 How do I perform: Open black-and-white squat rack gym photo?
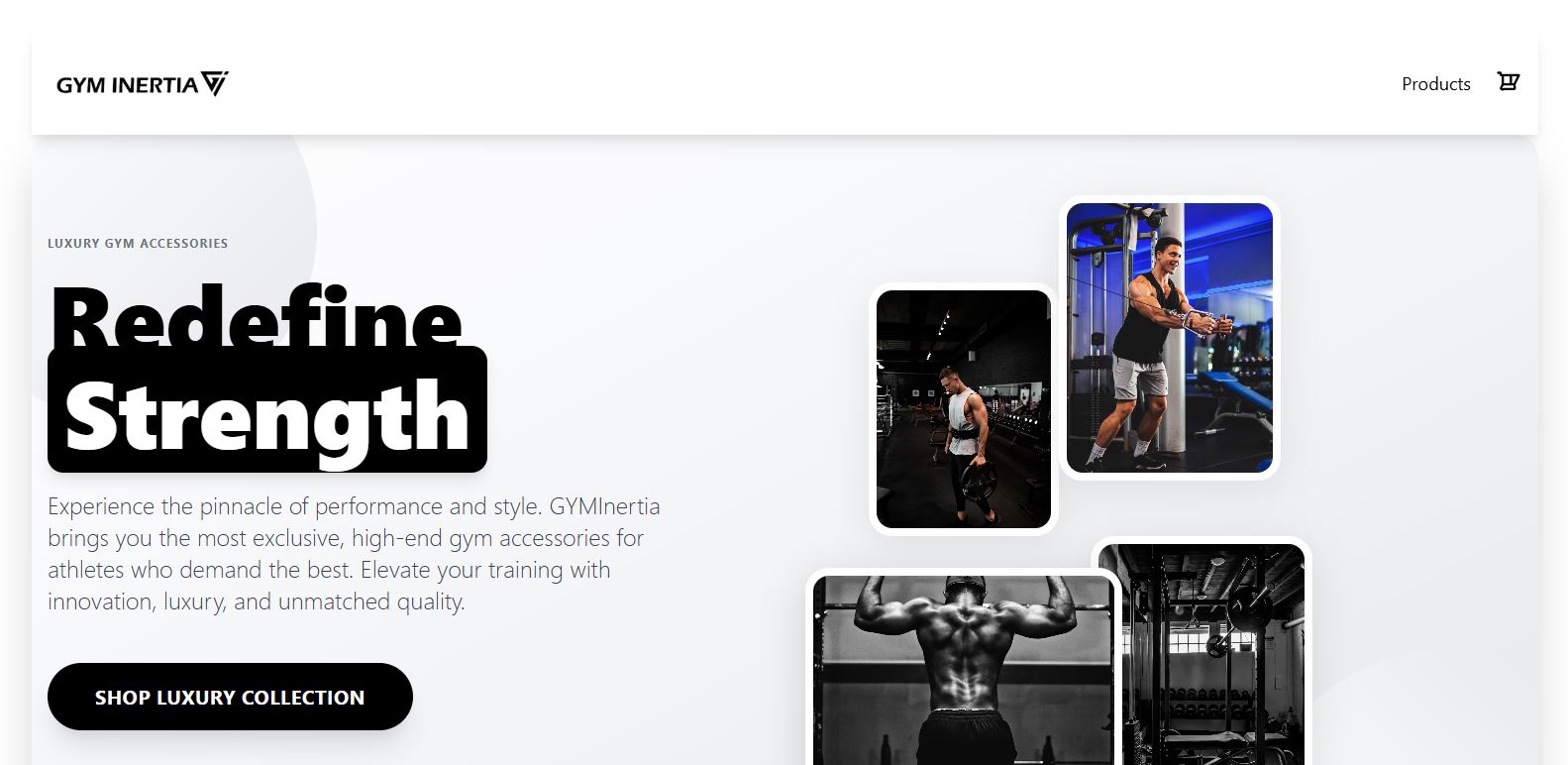click(1202, 653)
